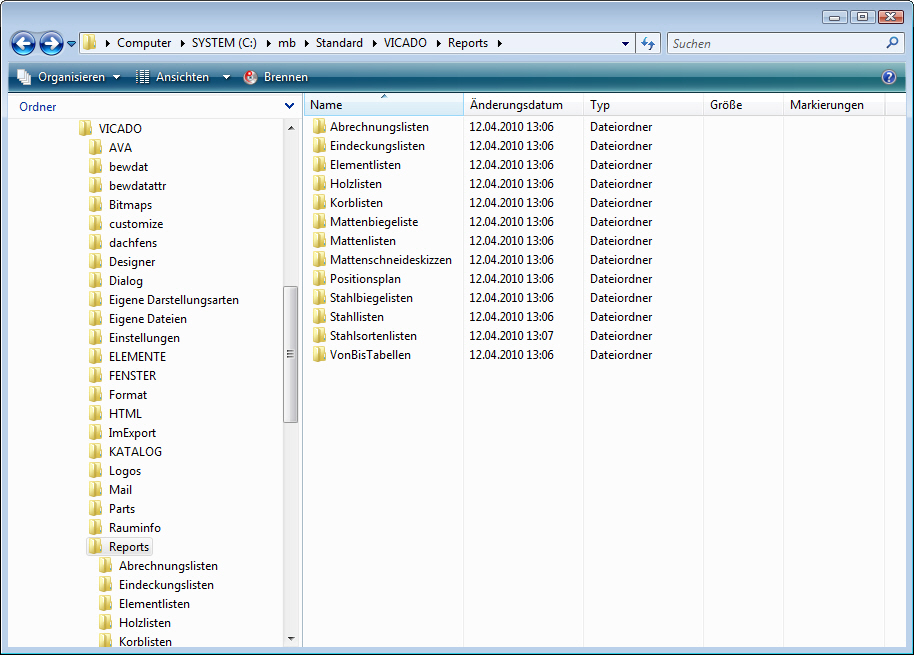
Task: Go back with the blue Back arrow
Action: [23, 43]
